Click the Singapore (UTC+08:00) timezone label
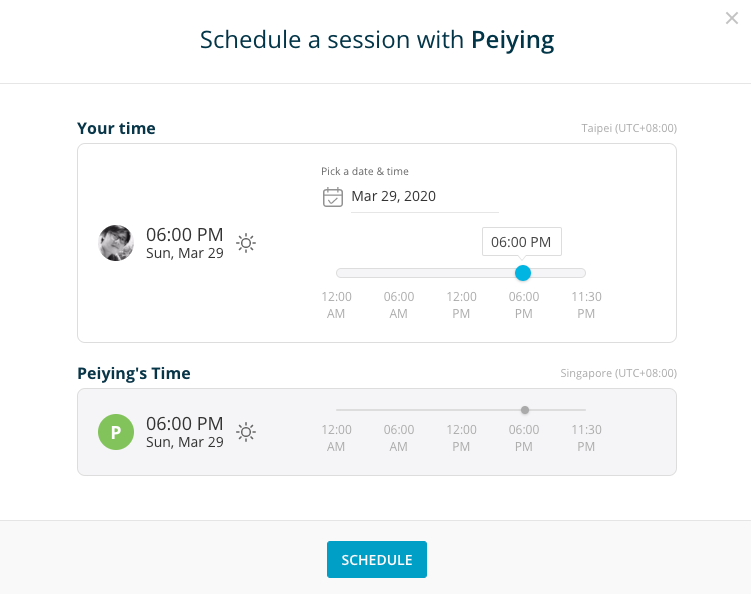751x594 pixels. (618, 373)
